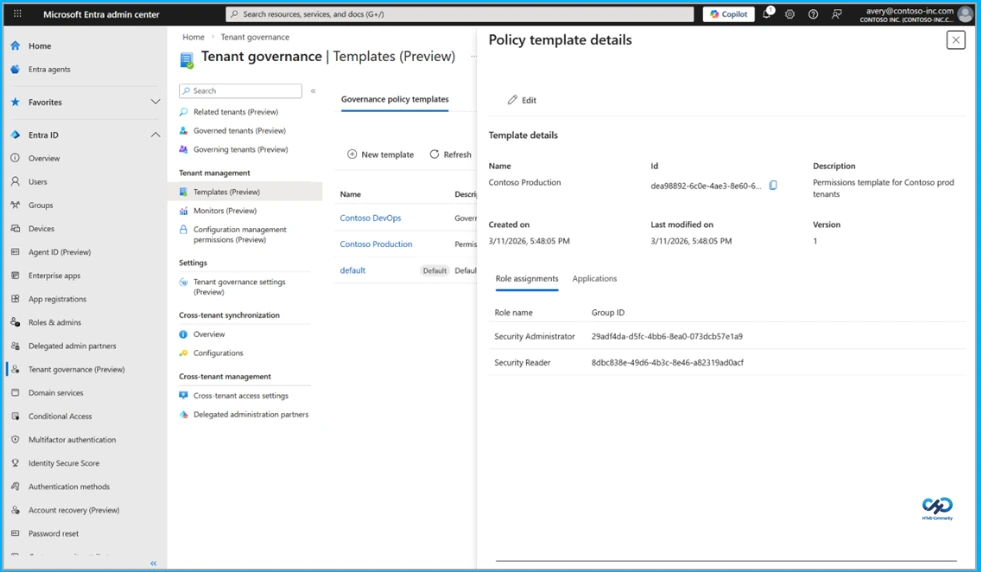The image size is (981, 572).
Task: Click Edit in the template details panel
Action: click(x=522, y=100)
